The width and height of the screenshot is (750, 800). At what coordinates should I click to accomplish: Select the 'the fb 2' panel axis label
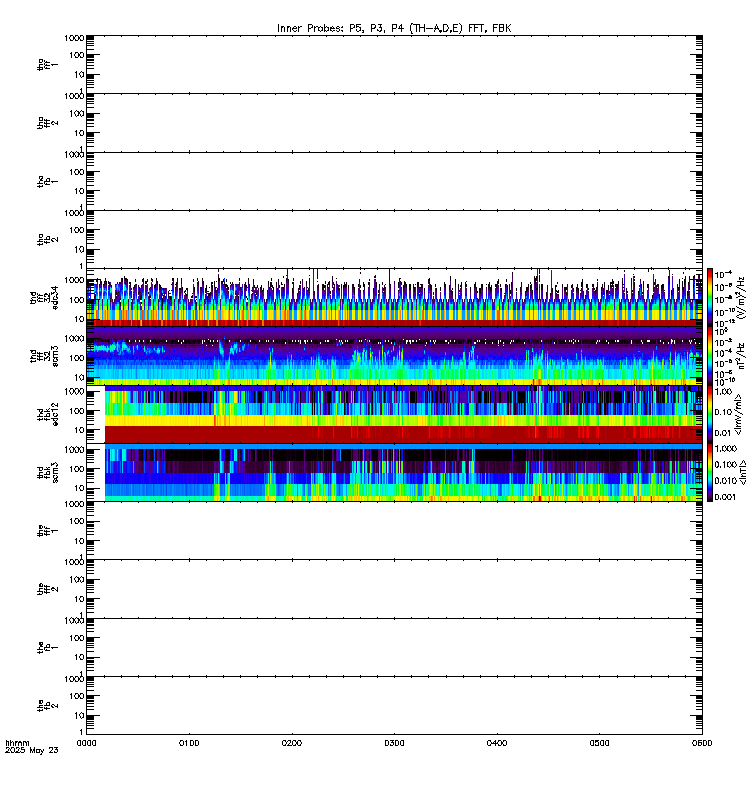pyautogui.click(x=47, y=706)
